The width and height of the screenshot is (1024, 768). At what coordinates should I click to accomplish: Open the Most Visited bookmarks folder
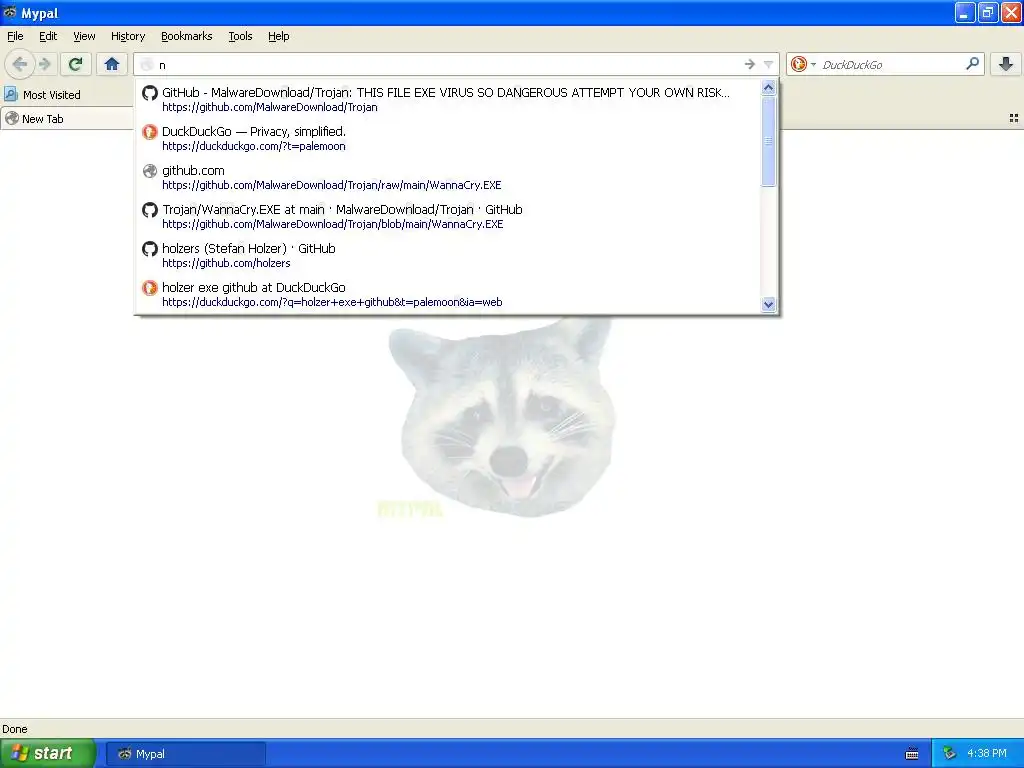pos(43,95)
